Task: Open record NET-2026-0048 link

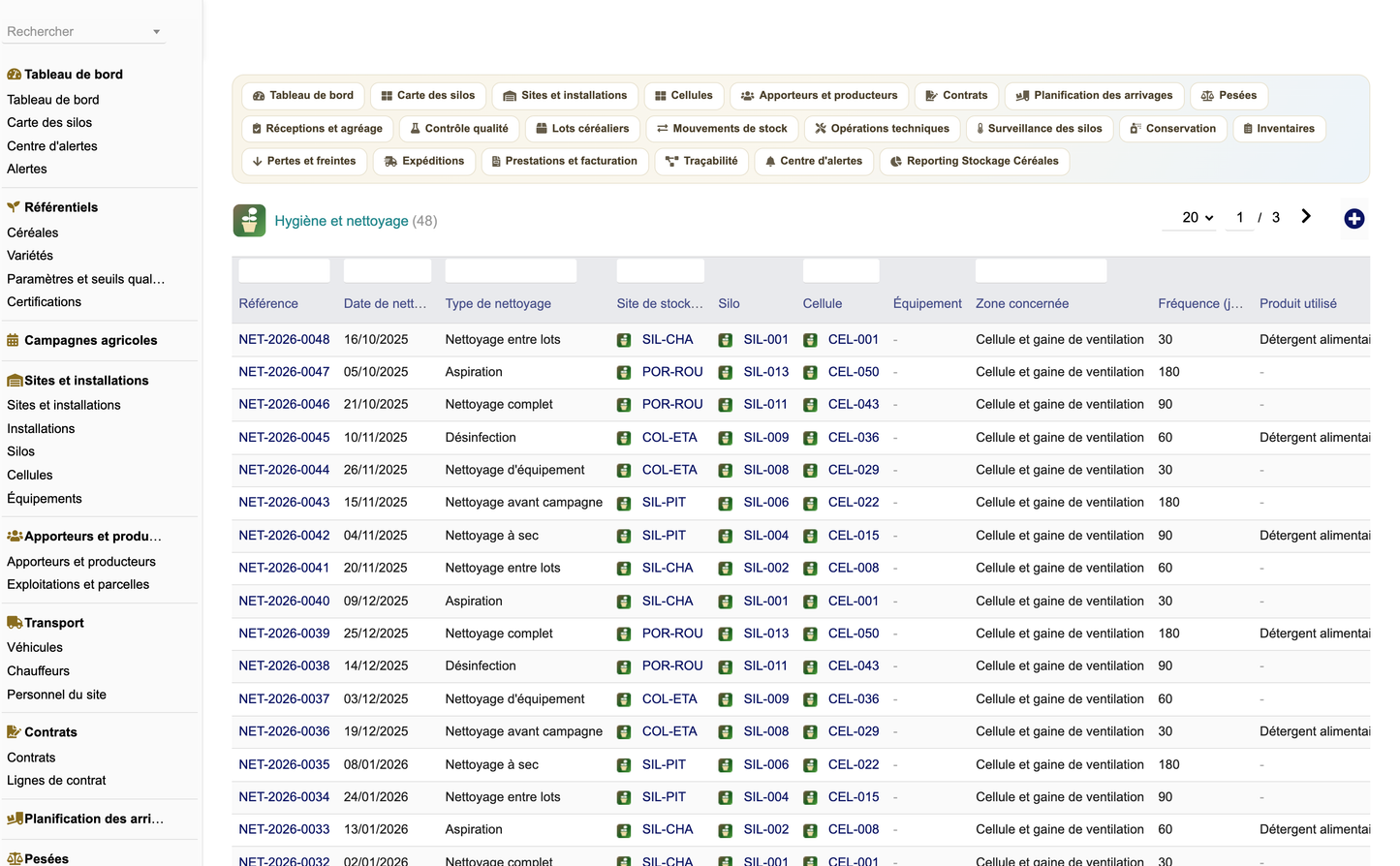Action: (x=284, y=340)
